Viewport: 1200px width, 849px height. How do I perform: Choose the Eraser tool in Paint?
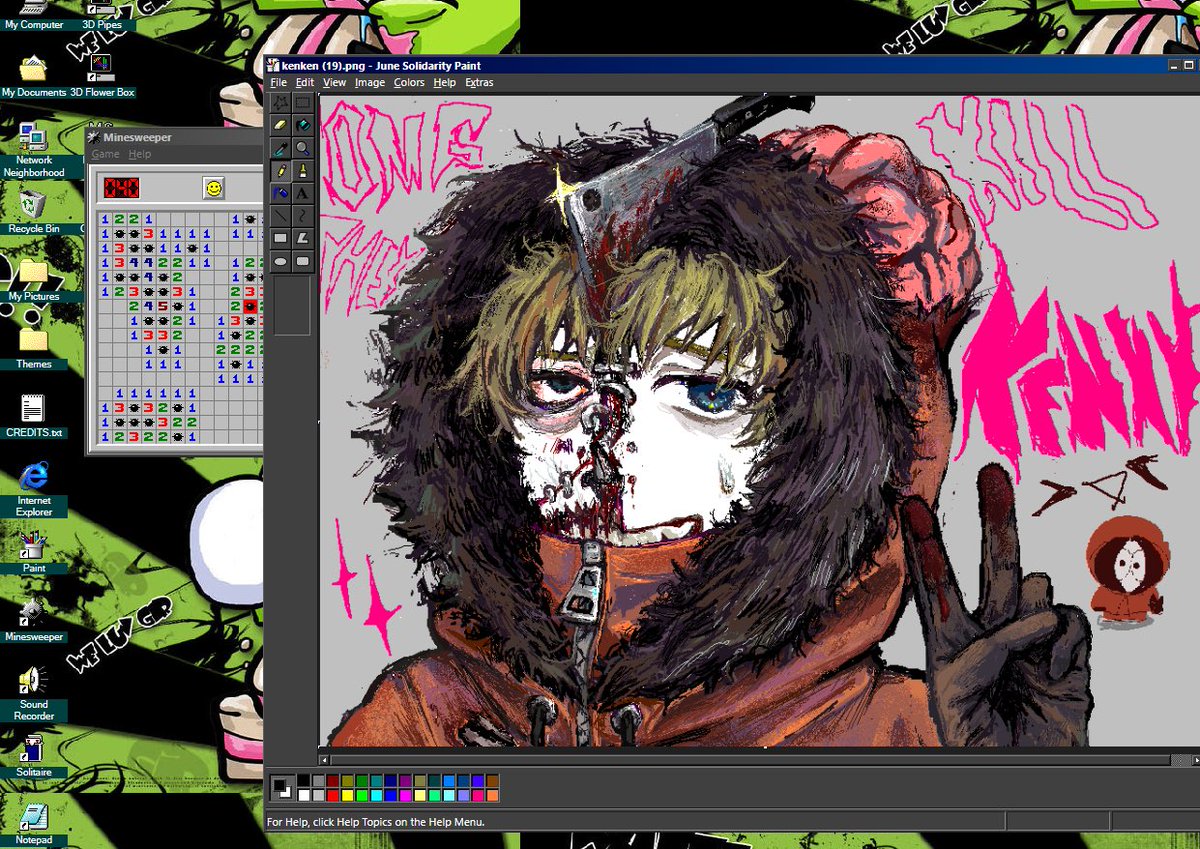tap(281, 124)
